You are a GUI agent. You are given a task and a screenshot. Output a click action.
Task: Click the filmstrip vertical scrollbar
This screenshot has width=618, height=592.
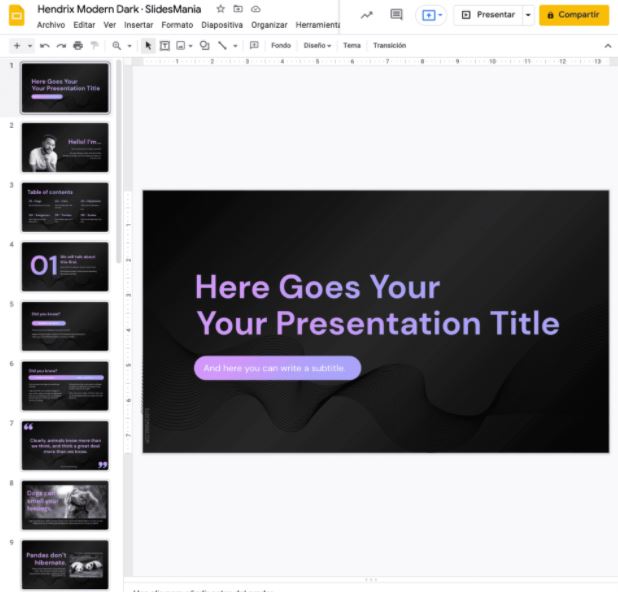click(118, 162)
